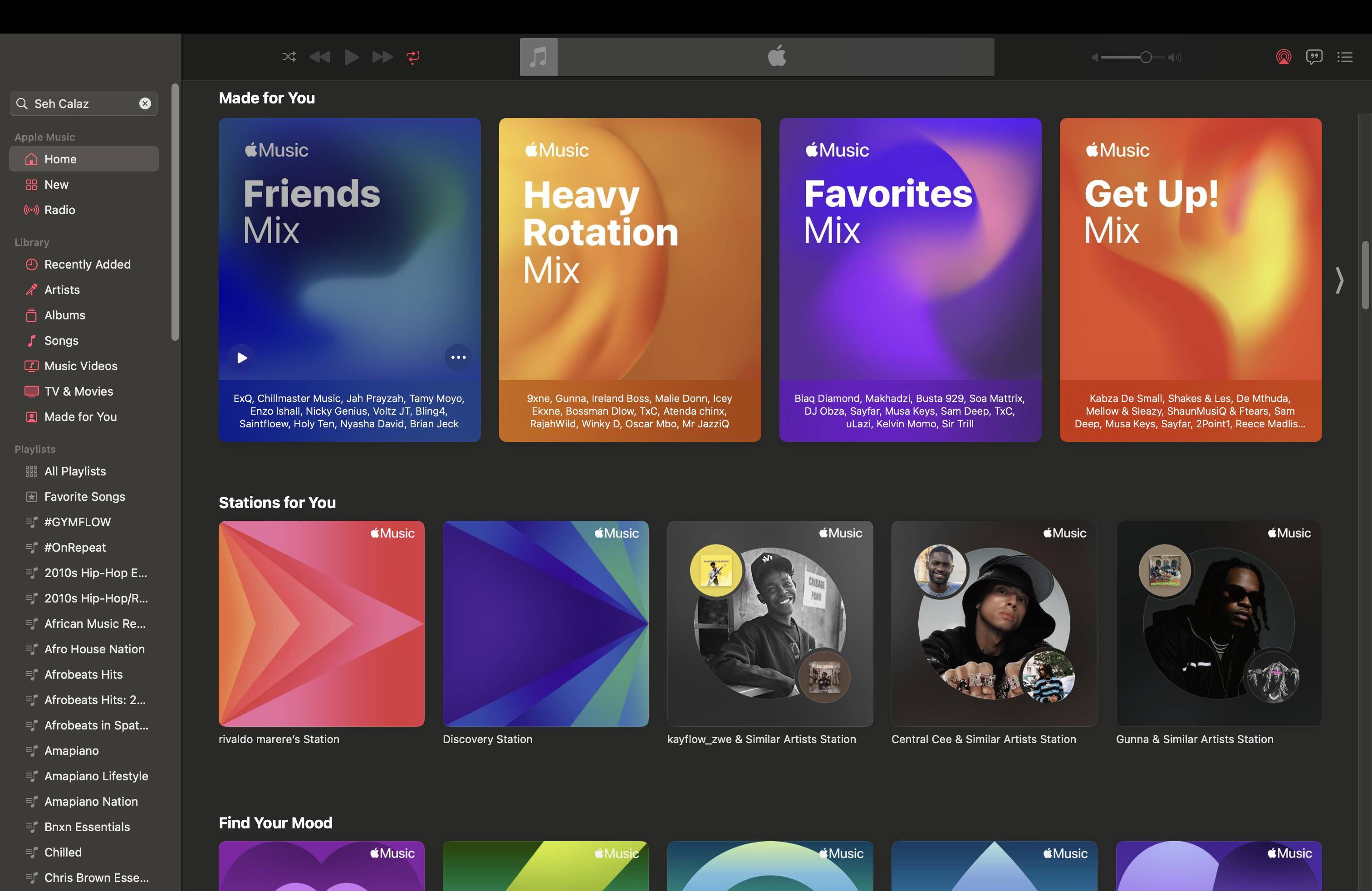Open more options for Friends Mix
The width and height of the screenshot is (1372, 891).
tap(458, 357)
